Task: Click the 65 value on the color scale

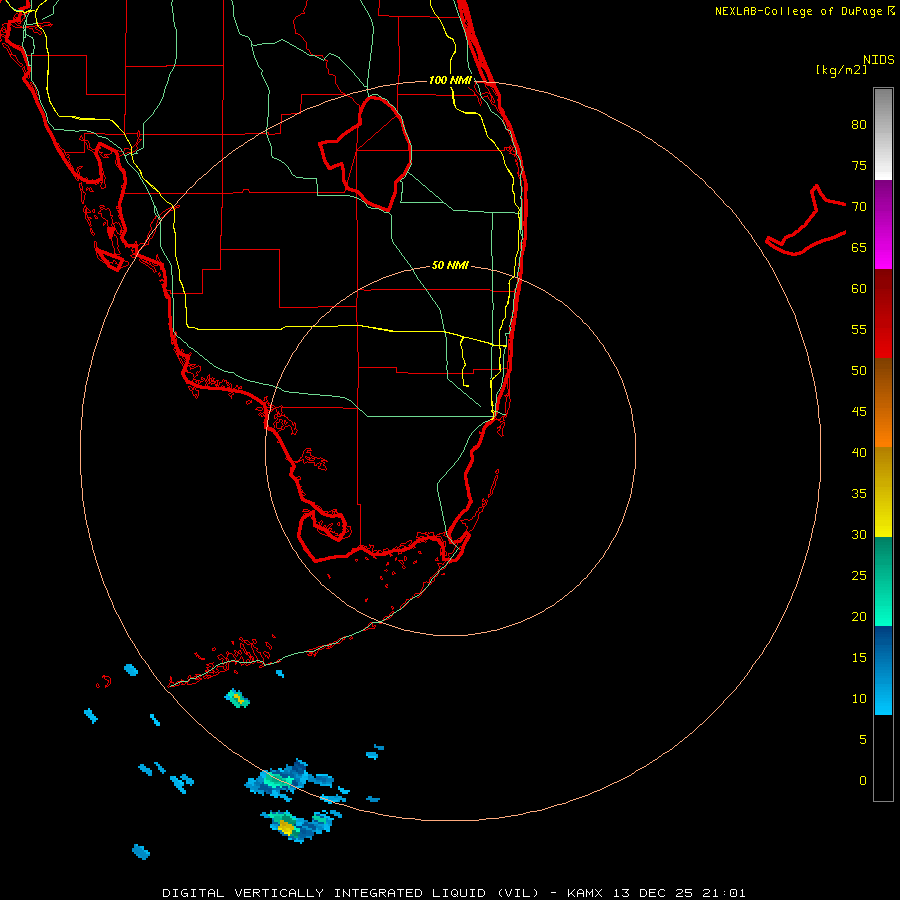Action: coord(859,247)
